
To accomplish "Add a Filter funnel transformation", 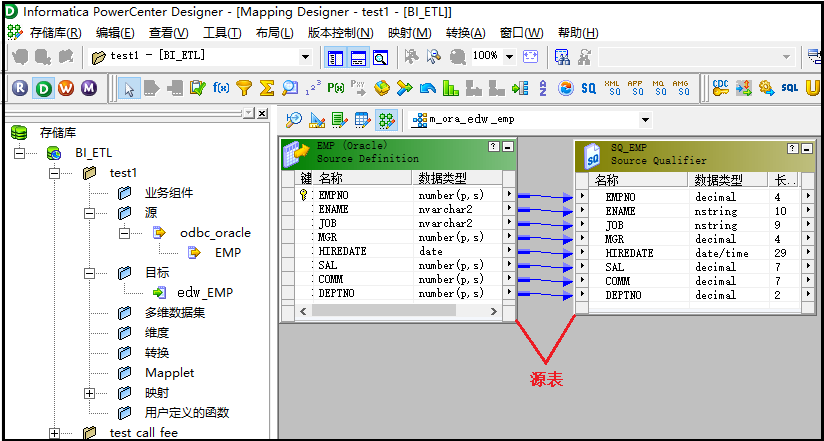I will [244, 88].
